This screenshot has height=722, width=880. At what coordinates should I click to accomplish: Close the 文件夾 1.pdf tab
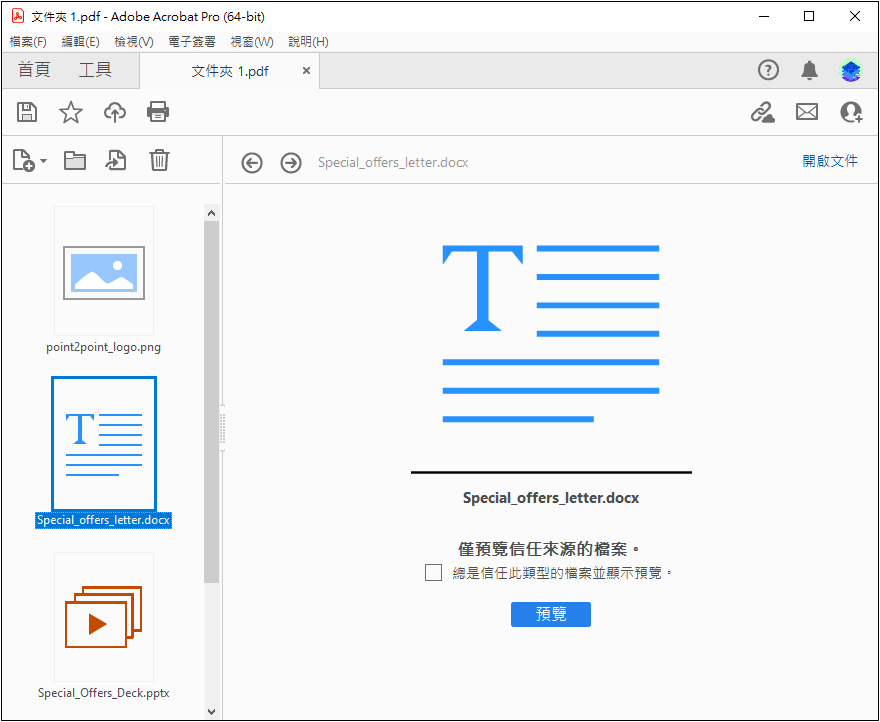click(306, 71)
